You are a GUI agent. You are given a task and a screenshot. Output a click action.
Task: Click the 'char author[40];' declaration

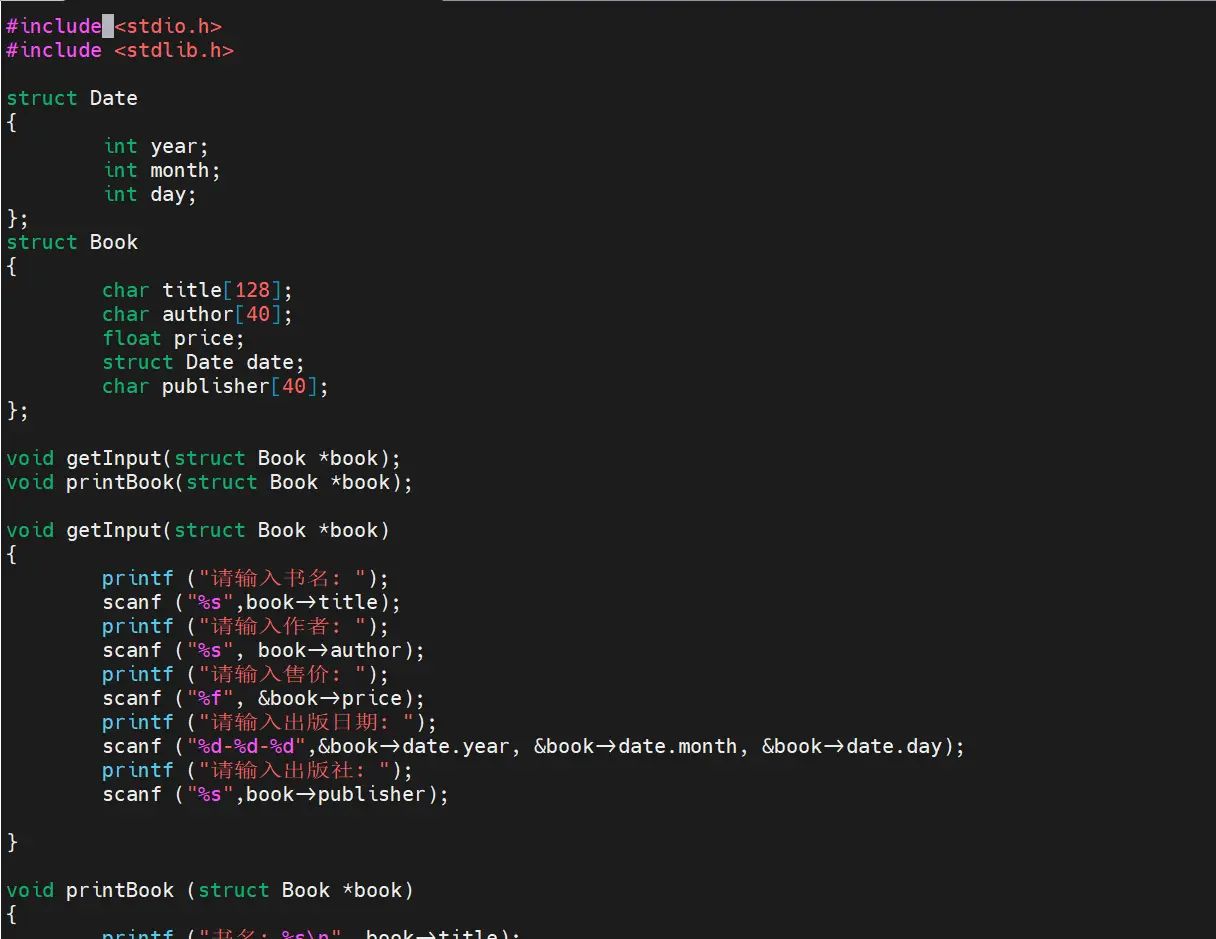point(198,314)
